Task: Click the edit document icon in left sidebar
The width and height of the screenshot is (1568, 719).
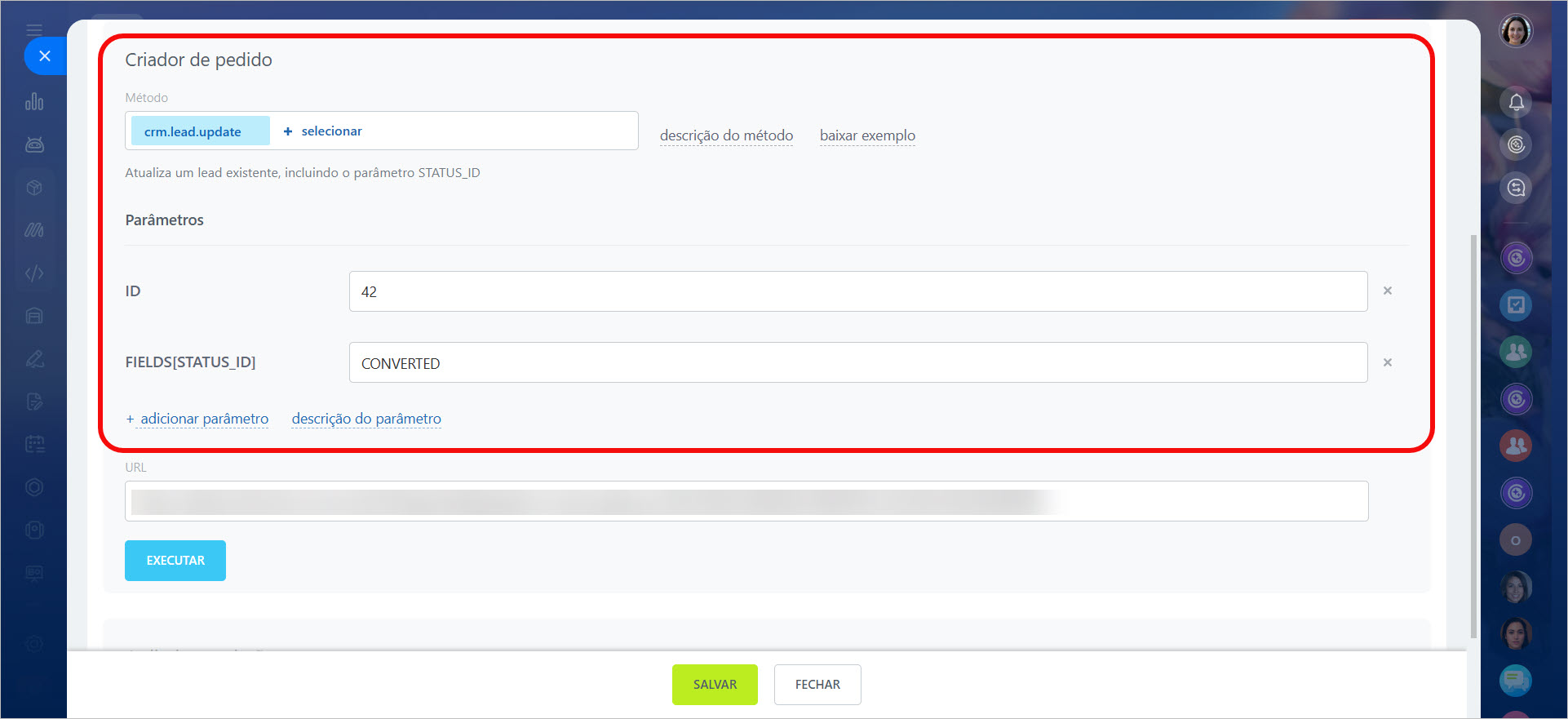Action: pyautogui.click(x=34, y=402)
